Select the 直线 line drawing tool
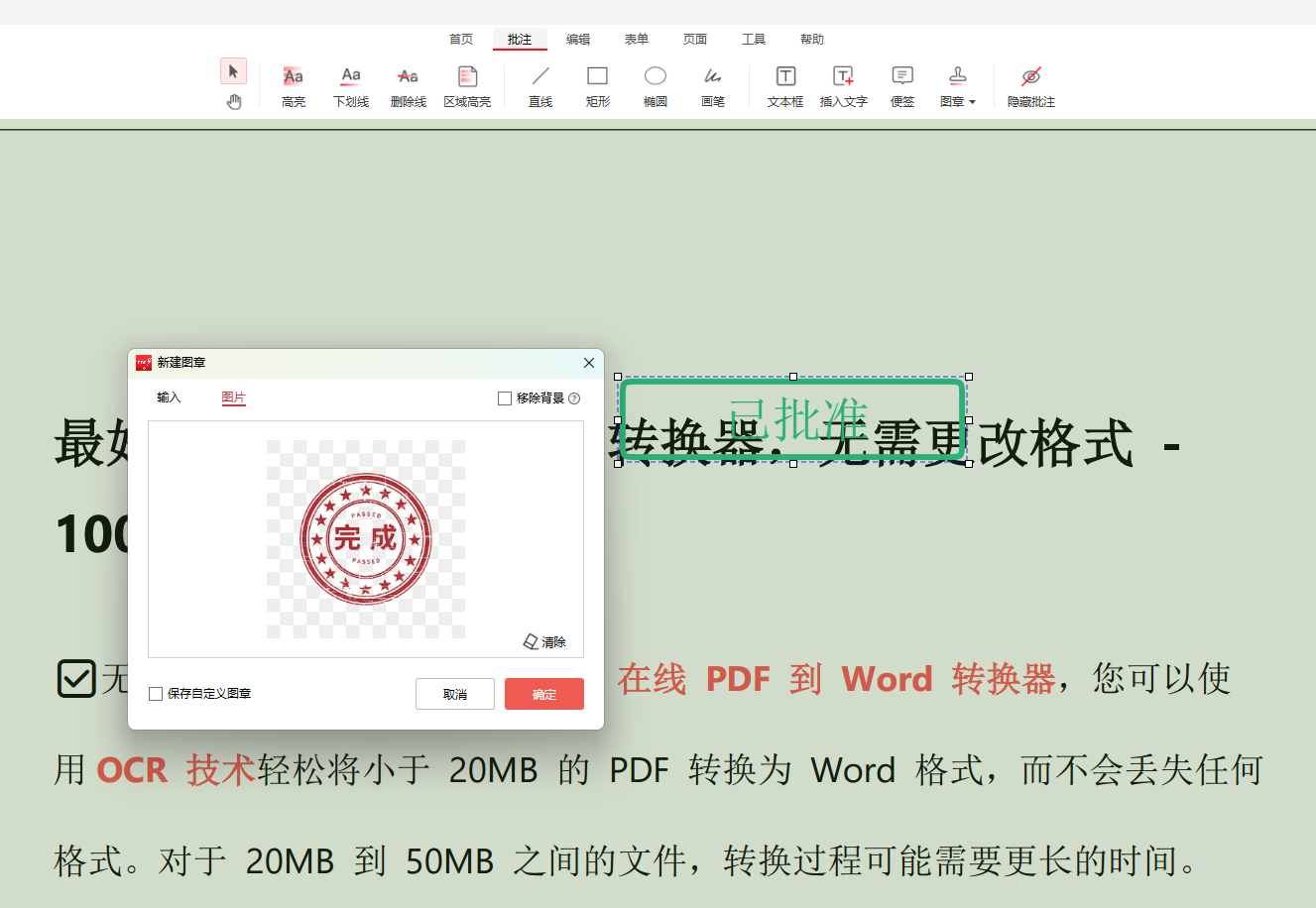Screen dimensions: 1316x908 (540, 86)
